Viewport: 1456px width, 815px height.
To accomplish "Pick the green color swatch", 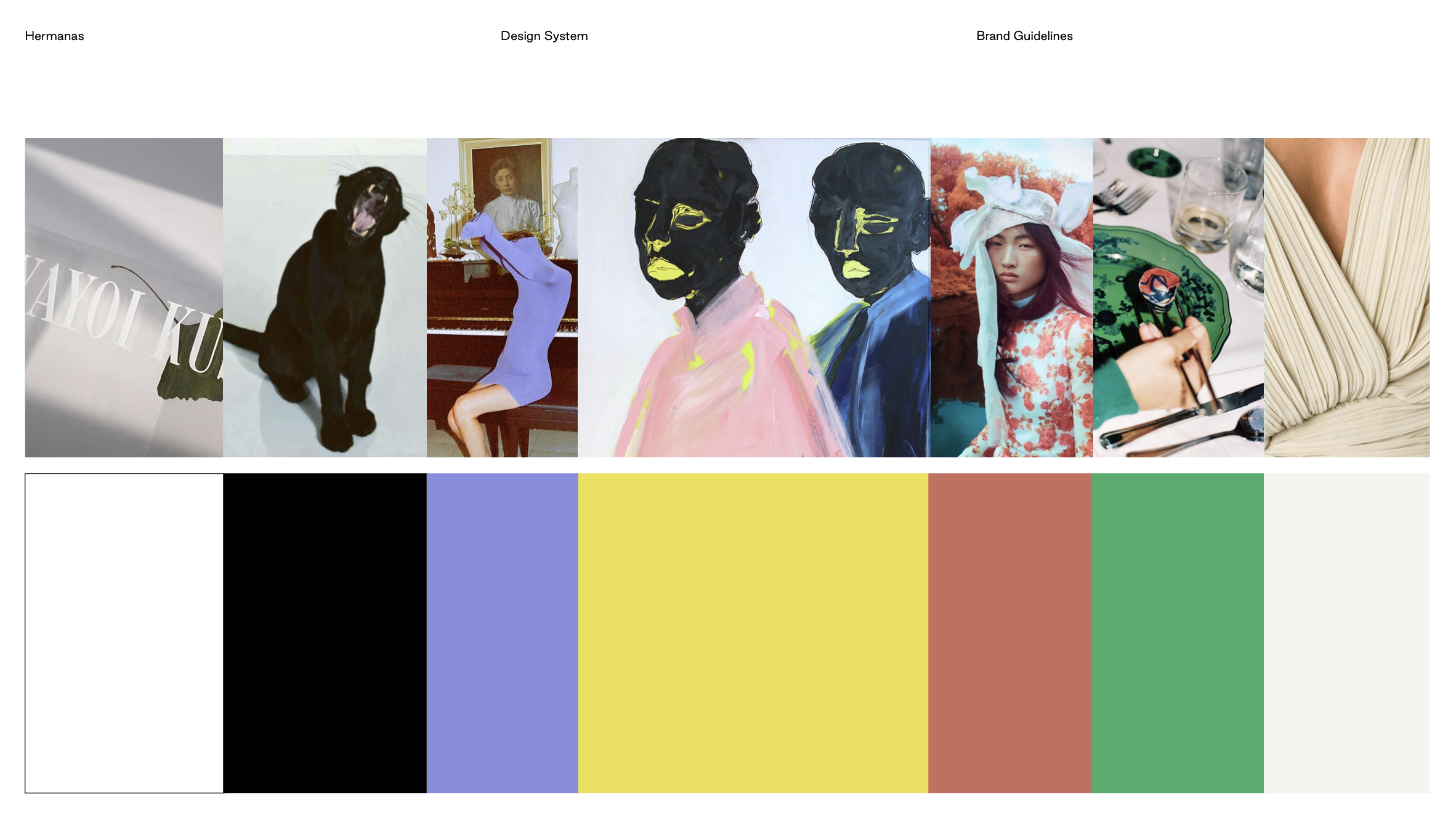I will pos(1177,633).
